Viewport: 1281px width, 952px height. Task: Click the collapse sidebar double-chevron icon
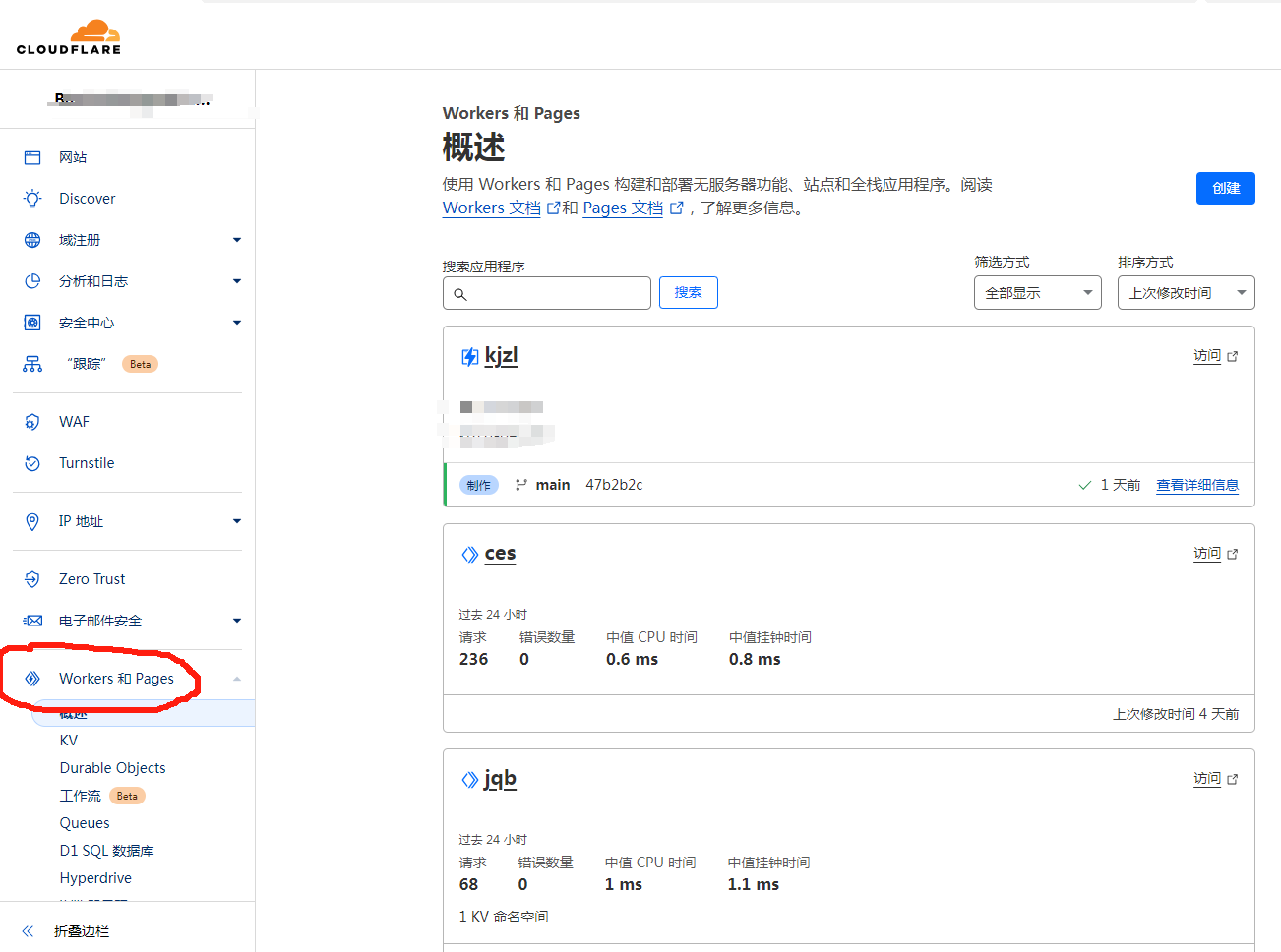(28, 931)
